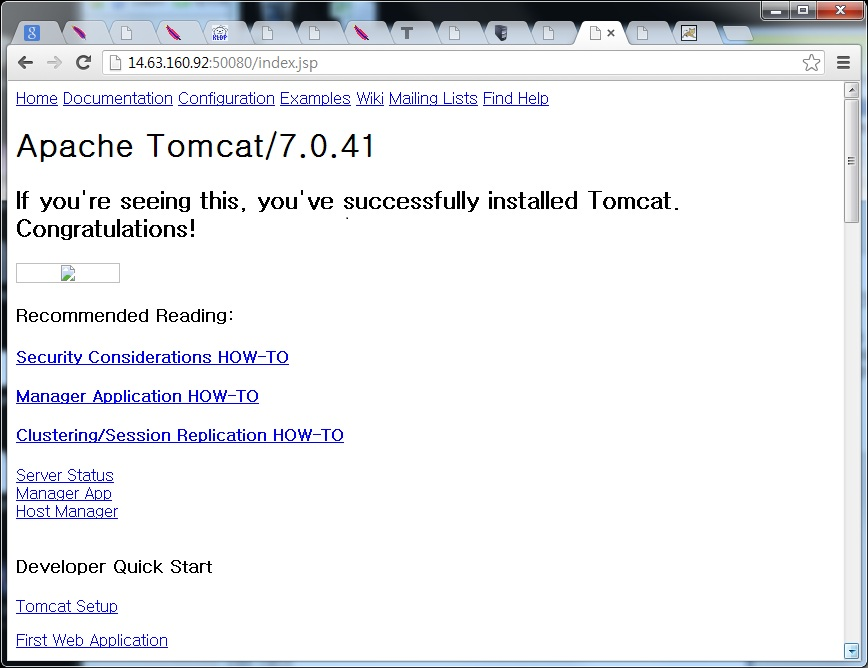Click the Recommended Reading: text
Screen dimensions: 868x668
click(125, 315)
